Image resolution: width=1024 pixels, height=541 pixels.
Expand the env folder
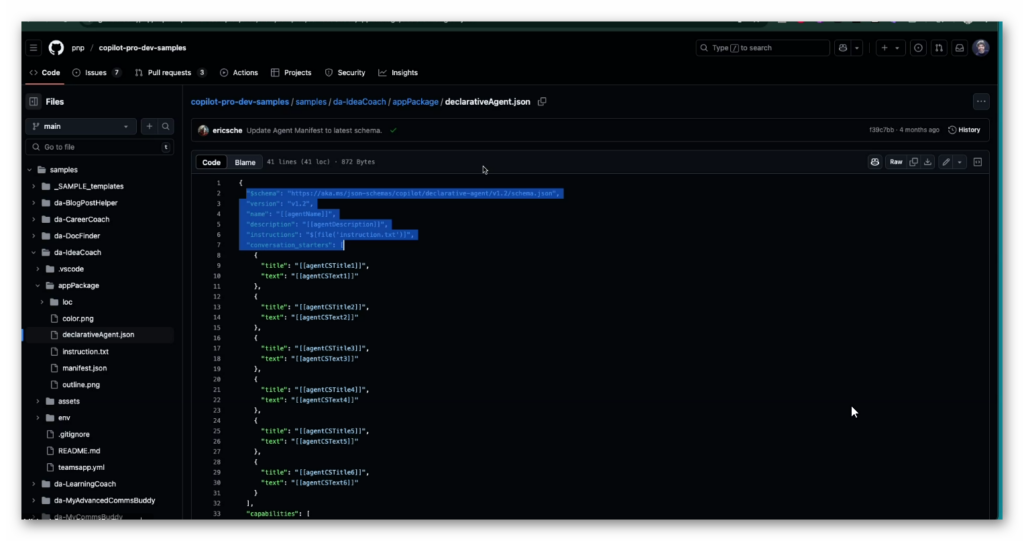coord(38,418)
